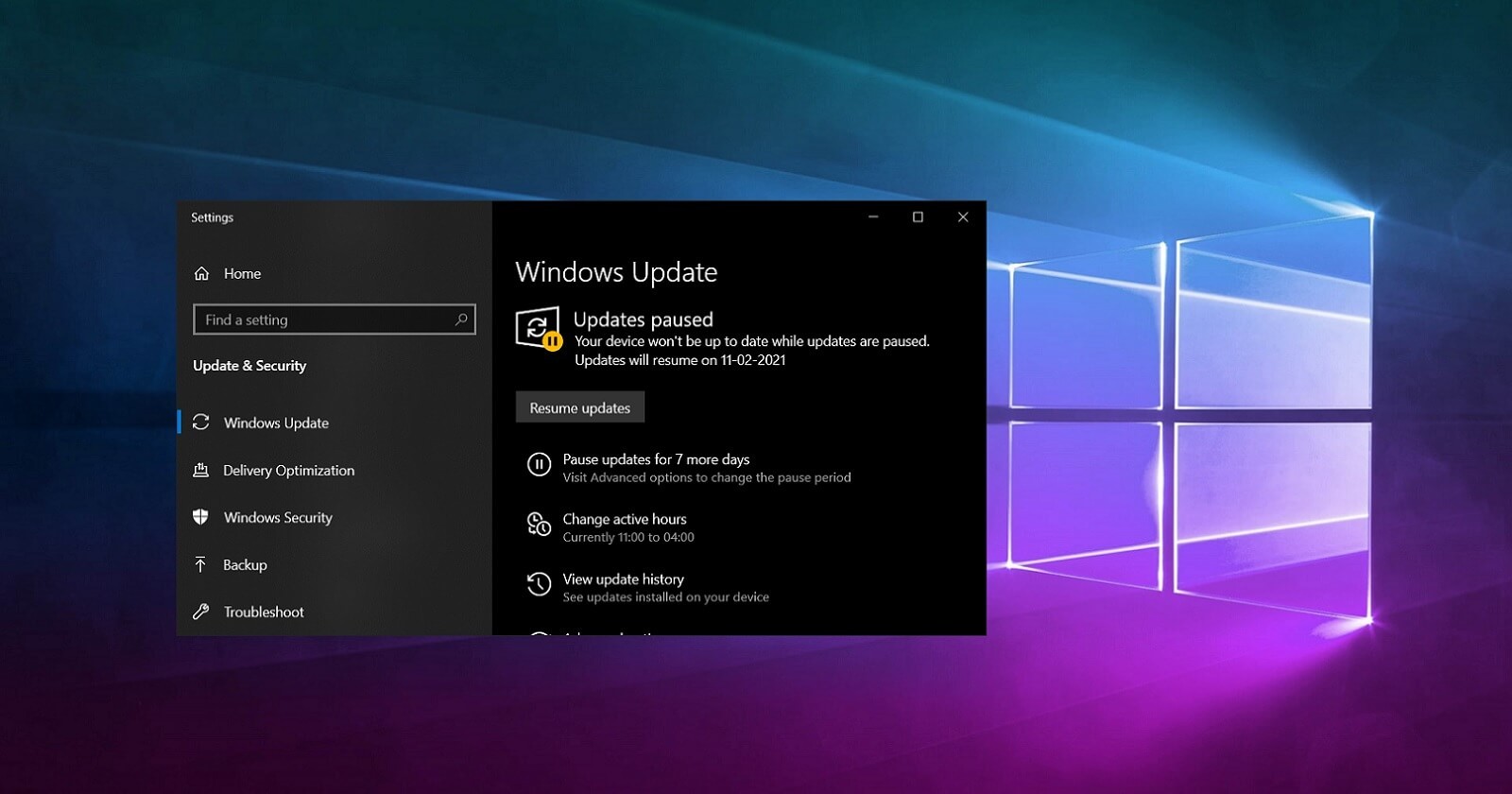Click the update history clock icon

539,584
